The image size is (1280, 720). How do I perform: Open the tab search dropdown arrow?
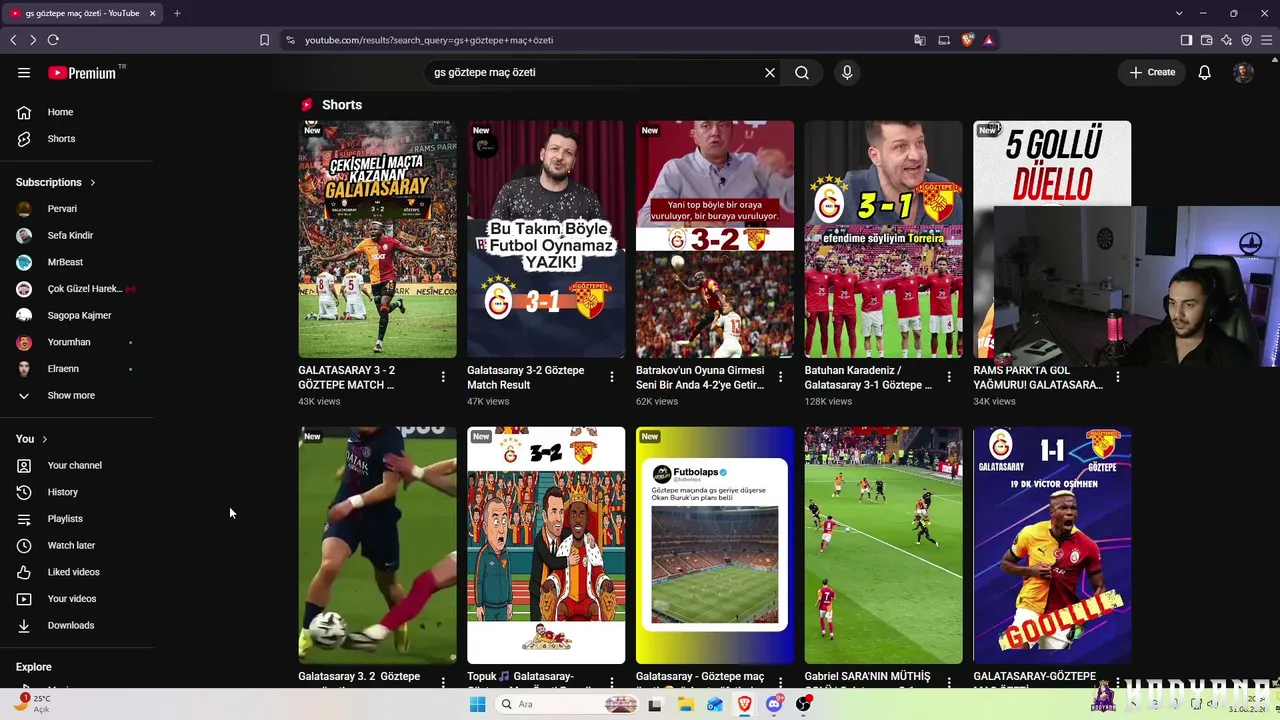(1179, 13)
